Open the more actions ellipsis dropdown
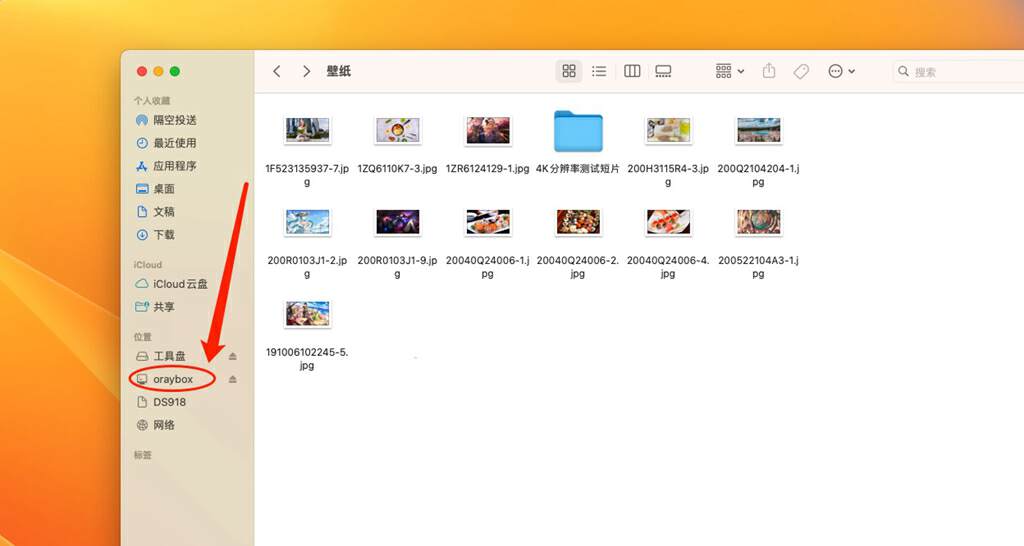Viewport: 1024px width, 546px height. tap(841, 71)
